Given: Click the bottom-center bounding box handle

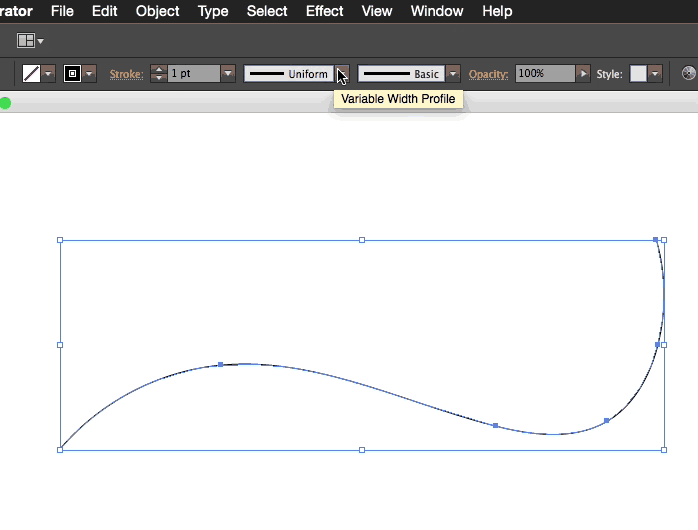Looking at the screenshot, I should coord(362,450).
